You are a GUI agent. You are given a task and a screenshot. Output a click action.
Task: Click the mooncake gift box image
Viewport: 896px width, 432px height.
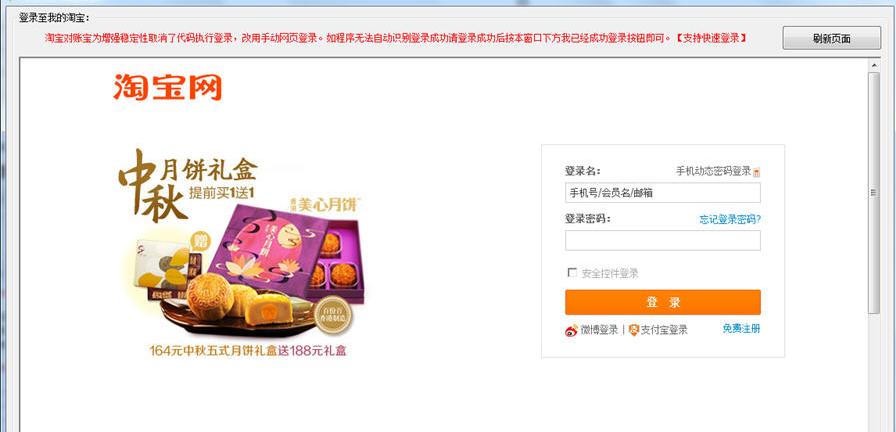(287, 253)
